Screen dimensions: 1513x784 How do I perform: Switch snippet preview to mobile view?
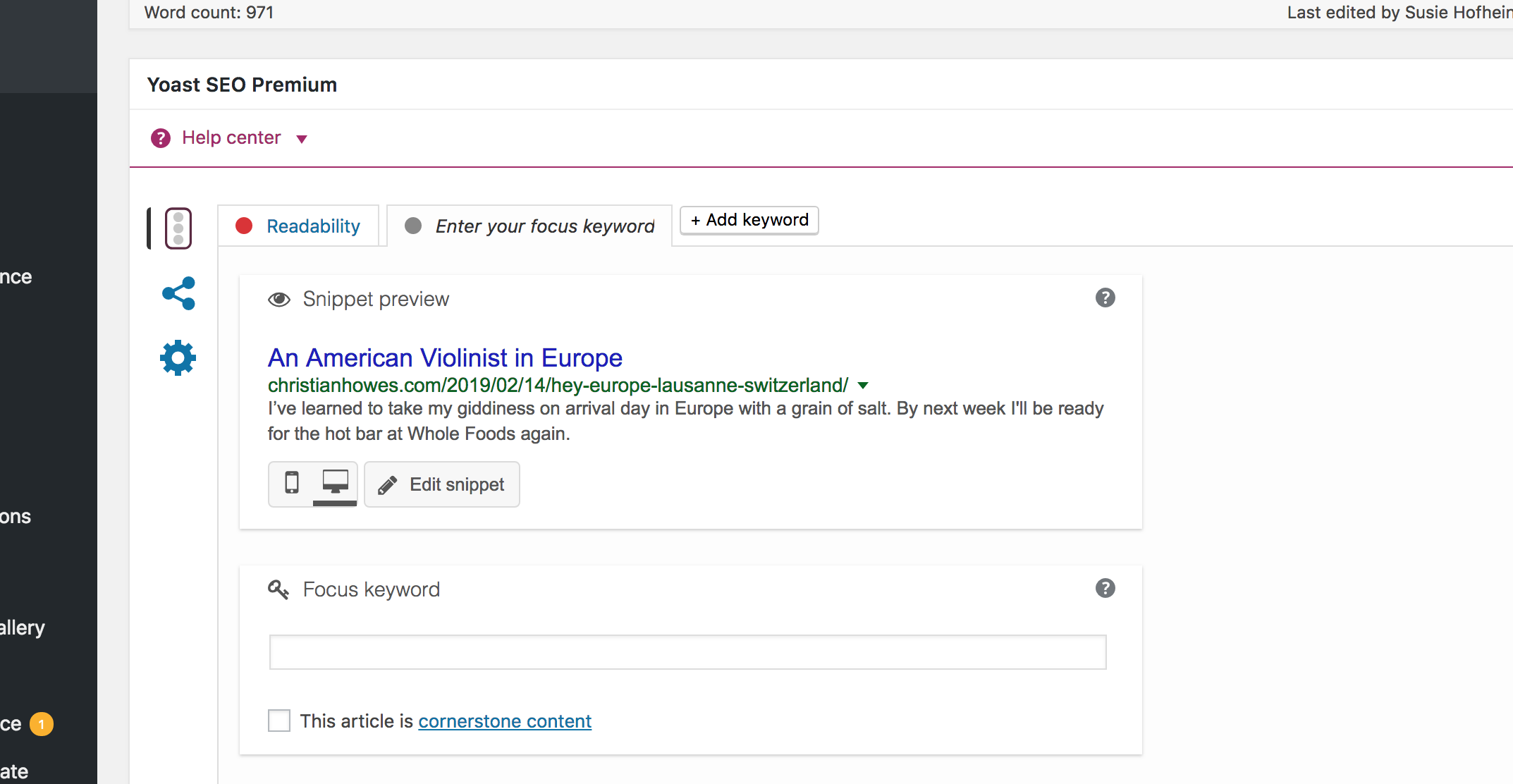pos(291,484)
